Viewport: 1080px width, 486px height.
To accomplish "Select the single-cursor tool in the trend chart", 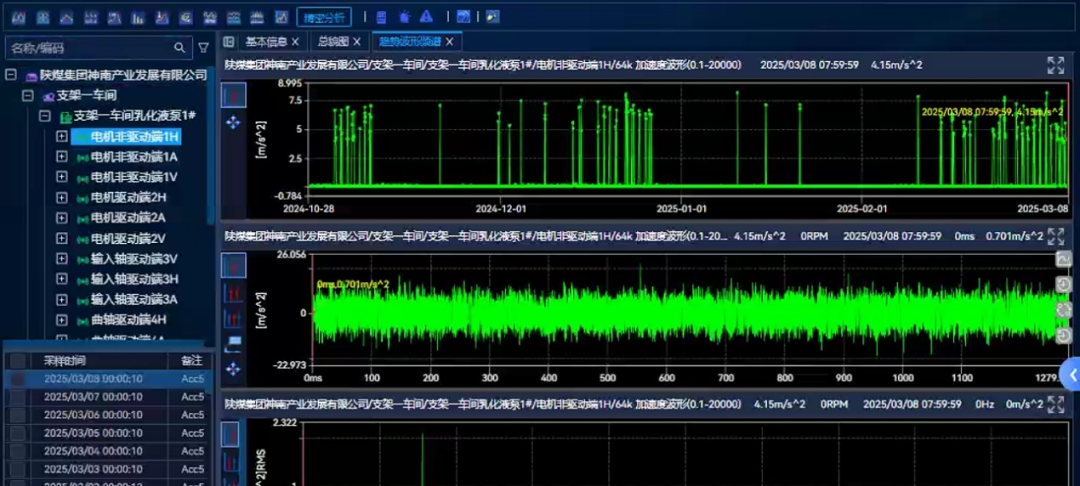I will pyautogui.click(x=233, y=94).
